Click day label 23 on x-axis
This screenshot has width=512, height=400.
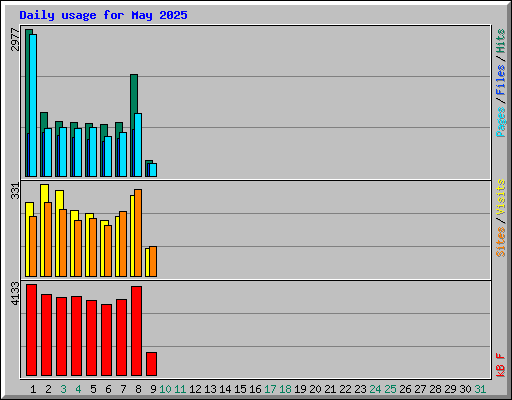click(x=360, y=389)
